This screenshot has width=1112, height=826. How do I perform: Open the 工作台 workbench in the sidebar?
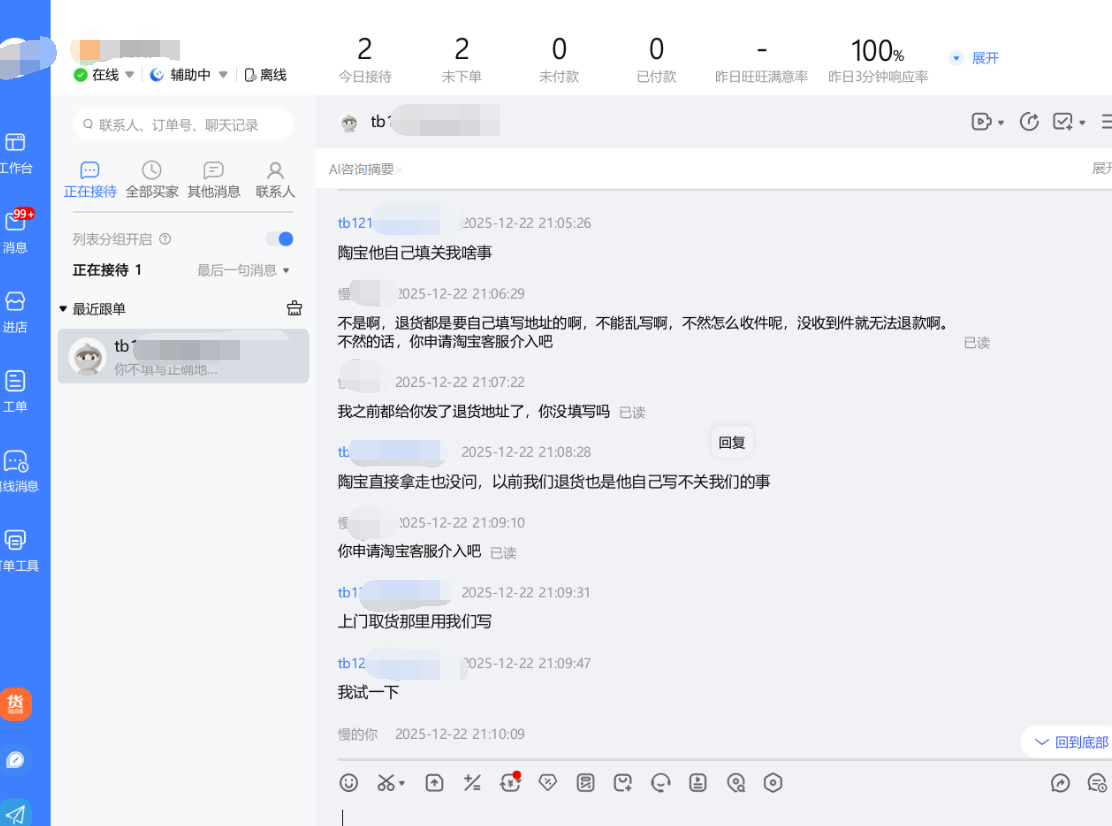point(16,153)
